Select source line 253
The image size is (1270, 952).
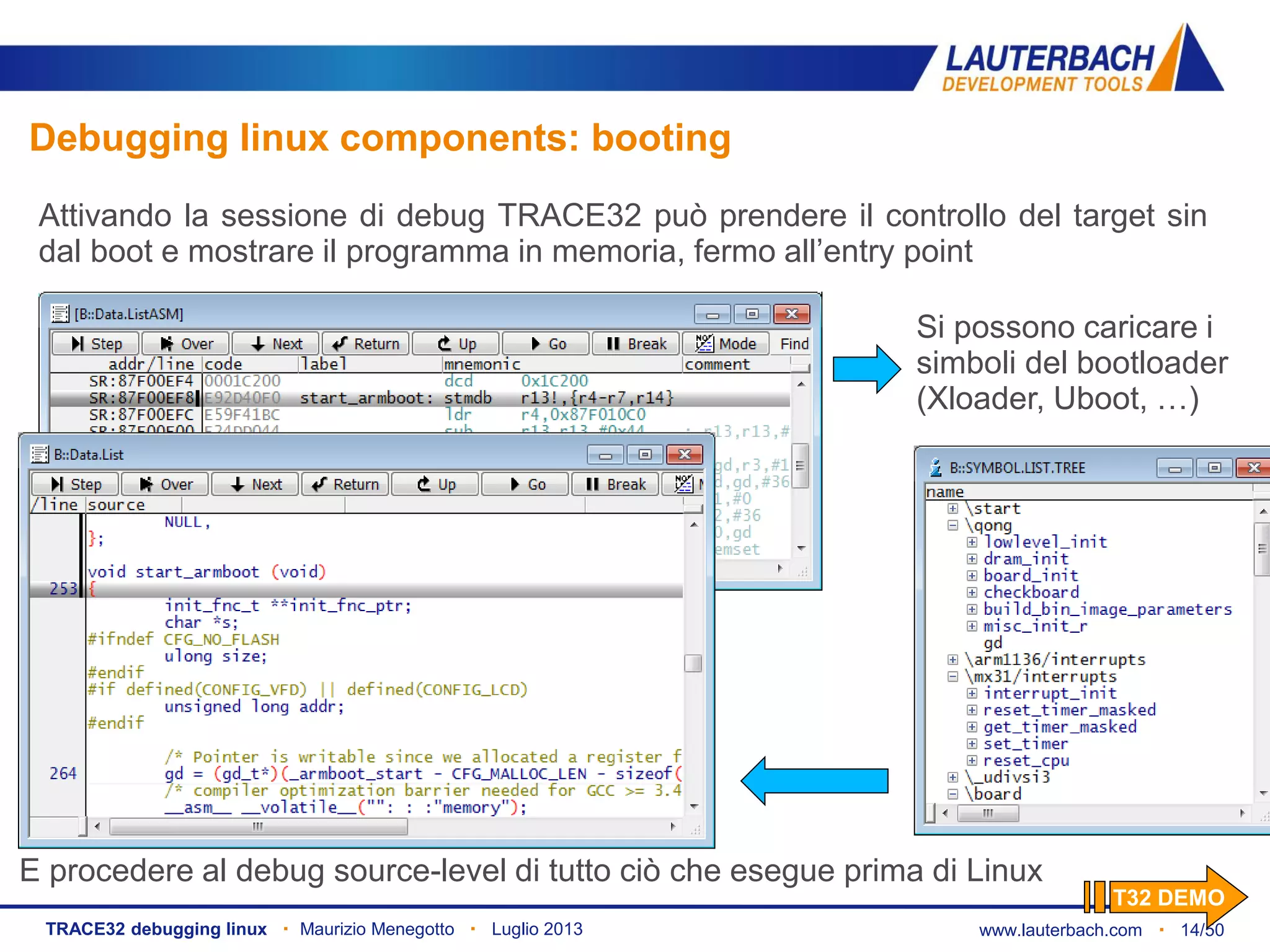(357, 589)
